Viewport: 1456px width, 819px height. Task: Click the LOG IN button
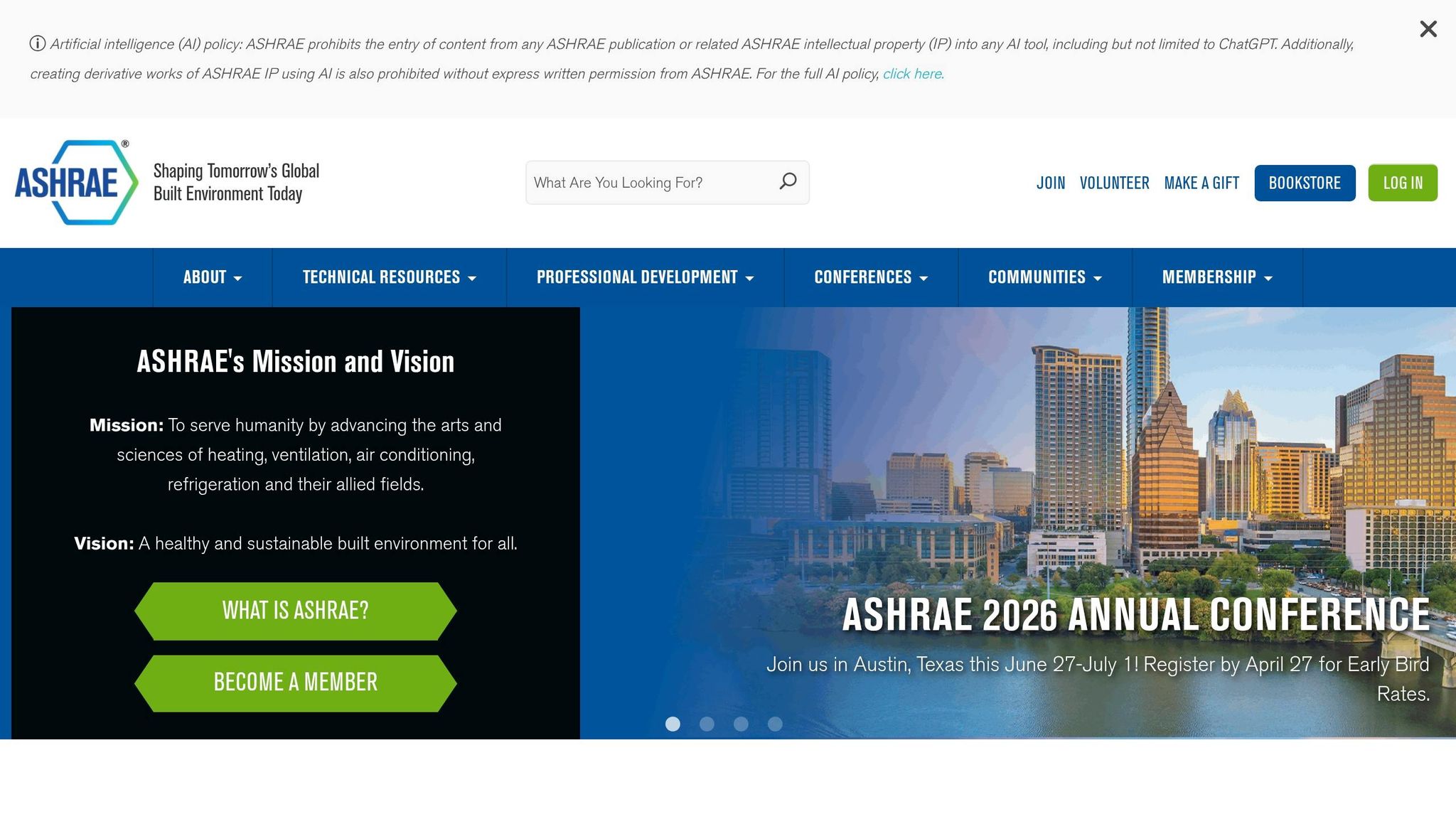[x=1402, y=182]
